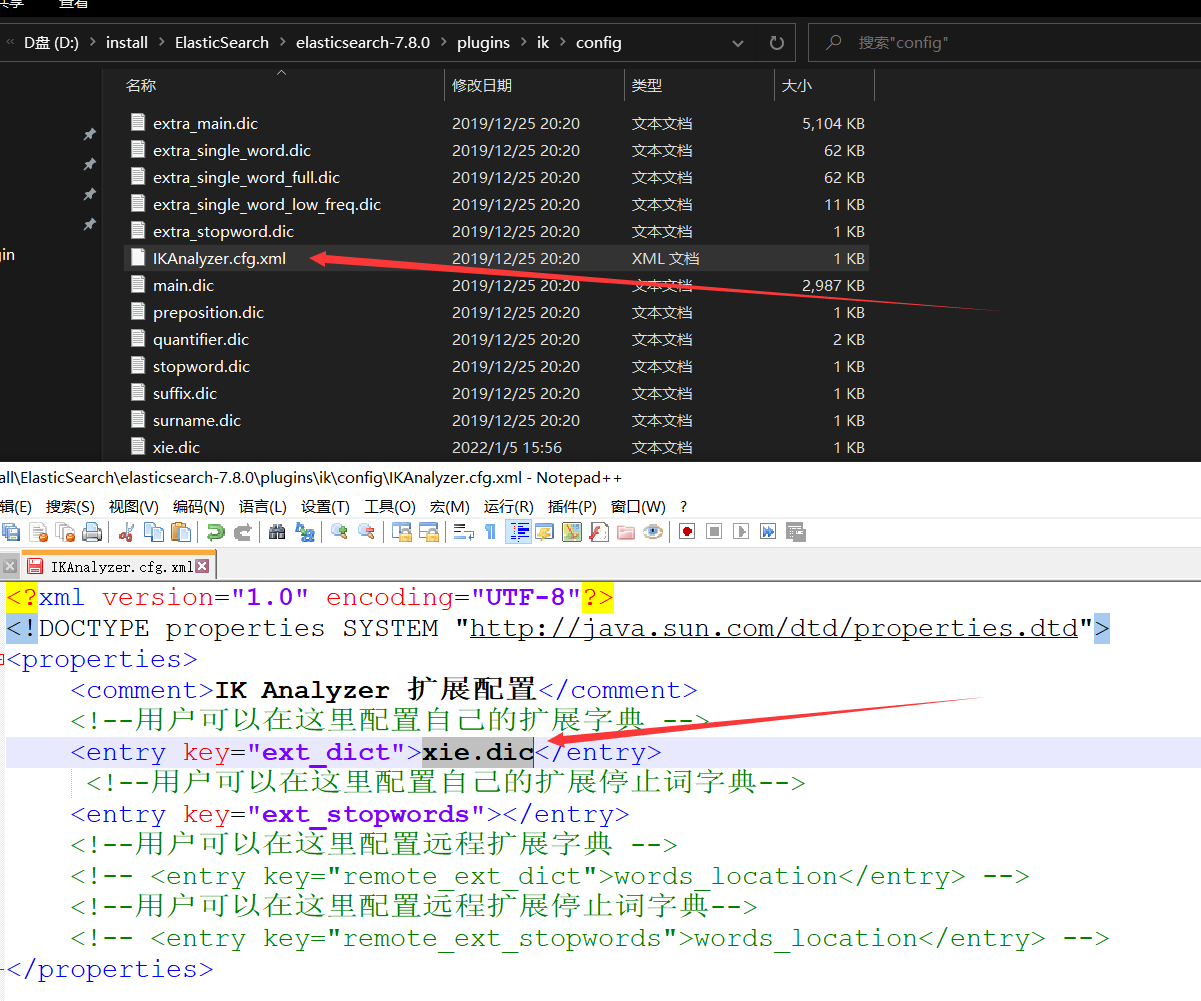
Task: Open the Define Your Language icon
Action: coord(545,532)
